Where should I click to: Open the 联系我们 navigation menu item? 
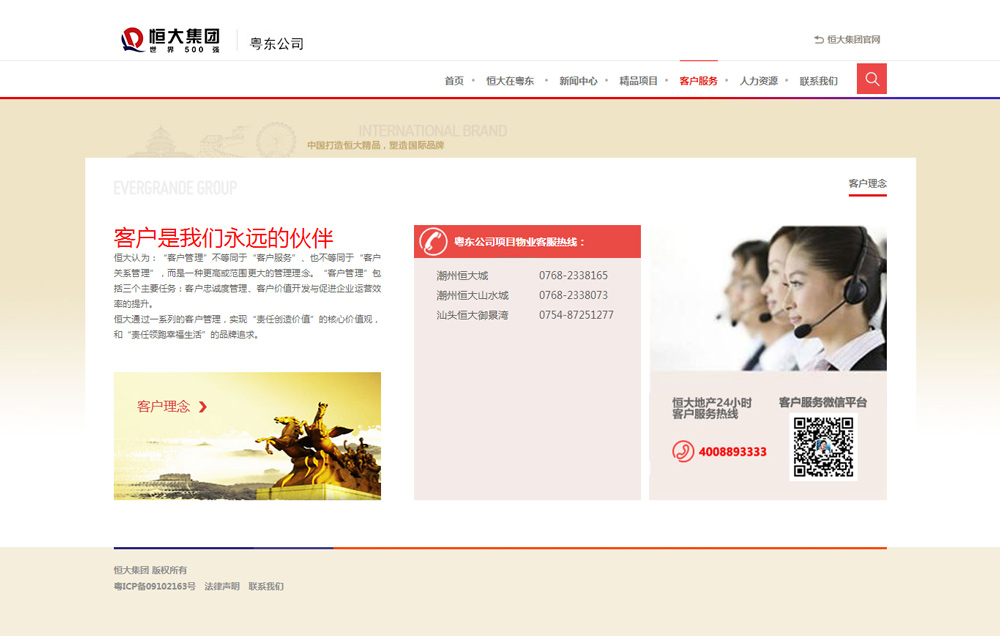click(x=819, y=81)
